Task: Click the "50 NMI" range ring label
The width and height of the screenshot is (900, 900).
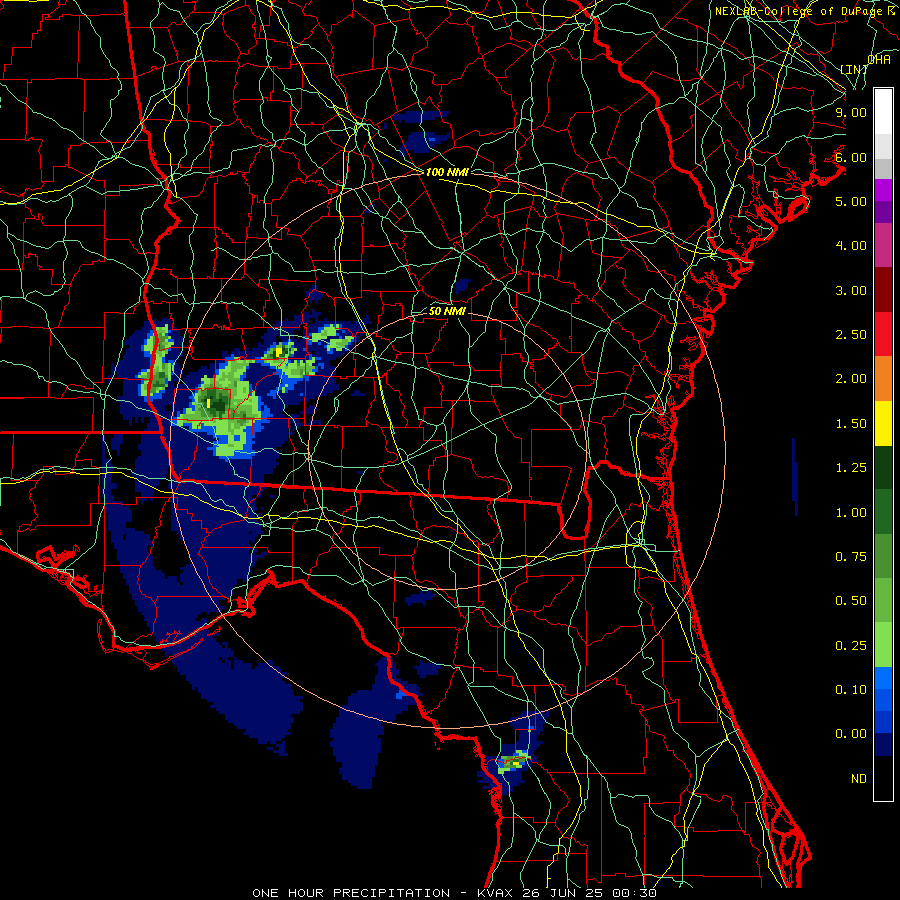Action: [447, 311]
